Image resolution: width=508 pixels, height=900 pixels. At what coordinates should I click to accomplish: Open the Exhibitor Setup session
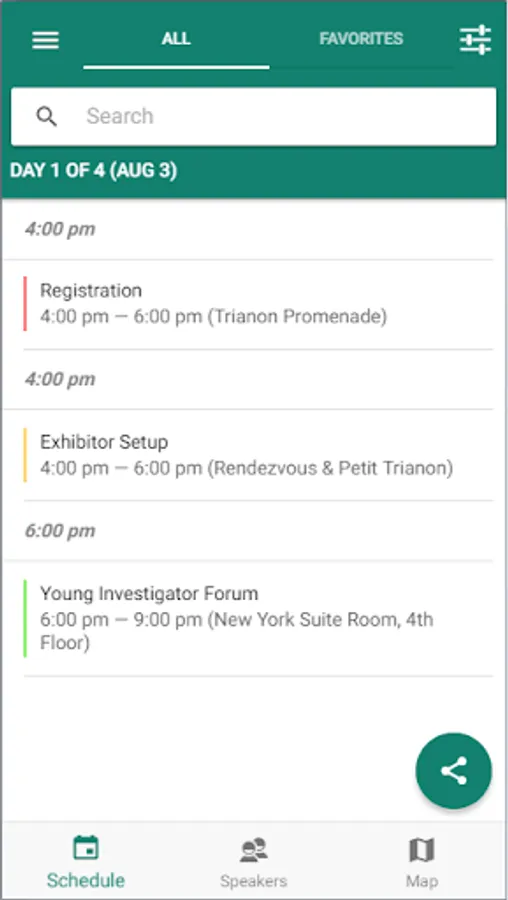click(x=258, y=455)
